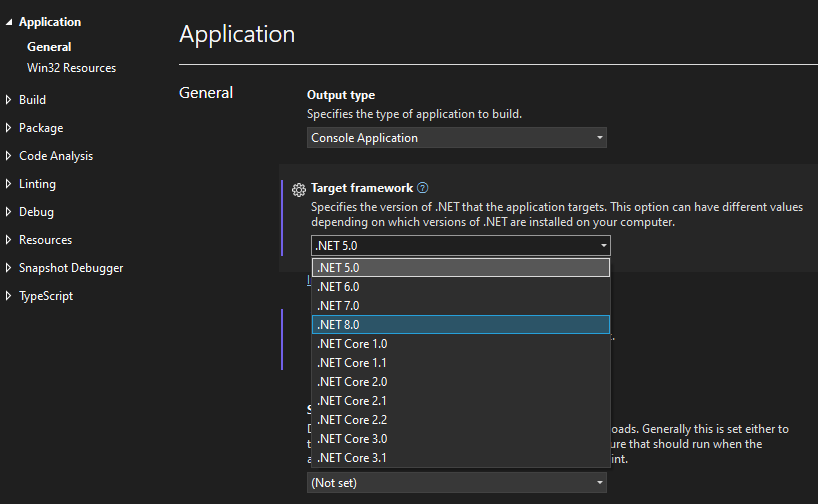Expand the Package section

(9, 128)
